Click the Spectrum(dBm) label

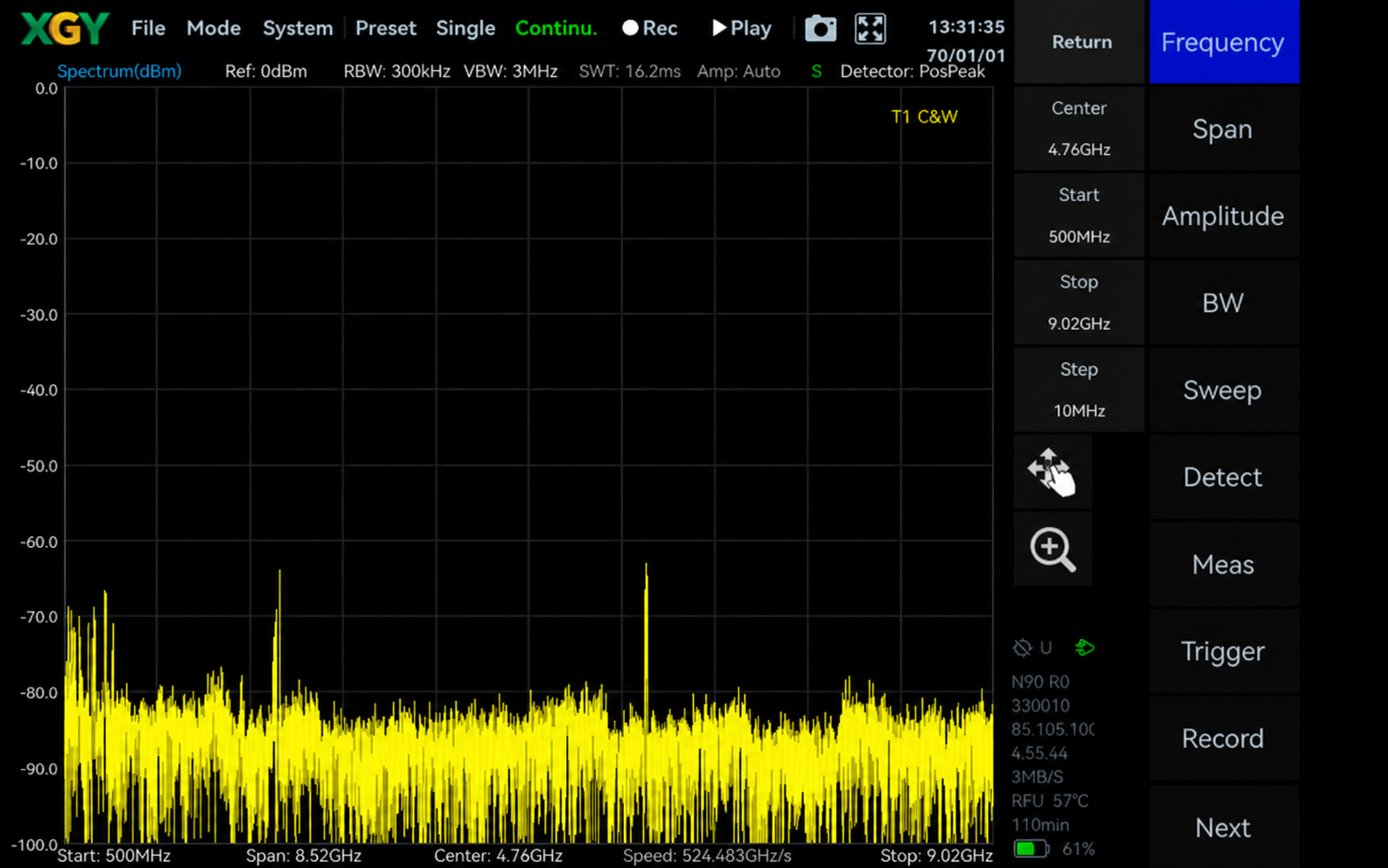119,72
